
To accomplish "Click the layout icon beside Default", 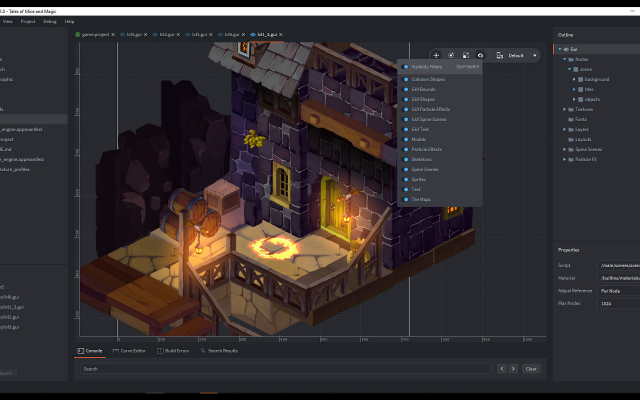I will (499, 56).
